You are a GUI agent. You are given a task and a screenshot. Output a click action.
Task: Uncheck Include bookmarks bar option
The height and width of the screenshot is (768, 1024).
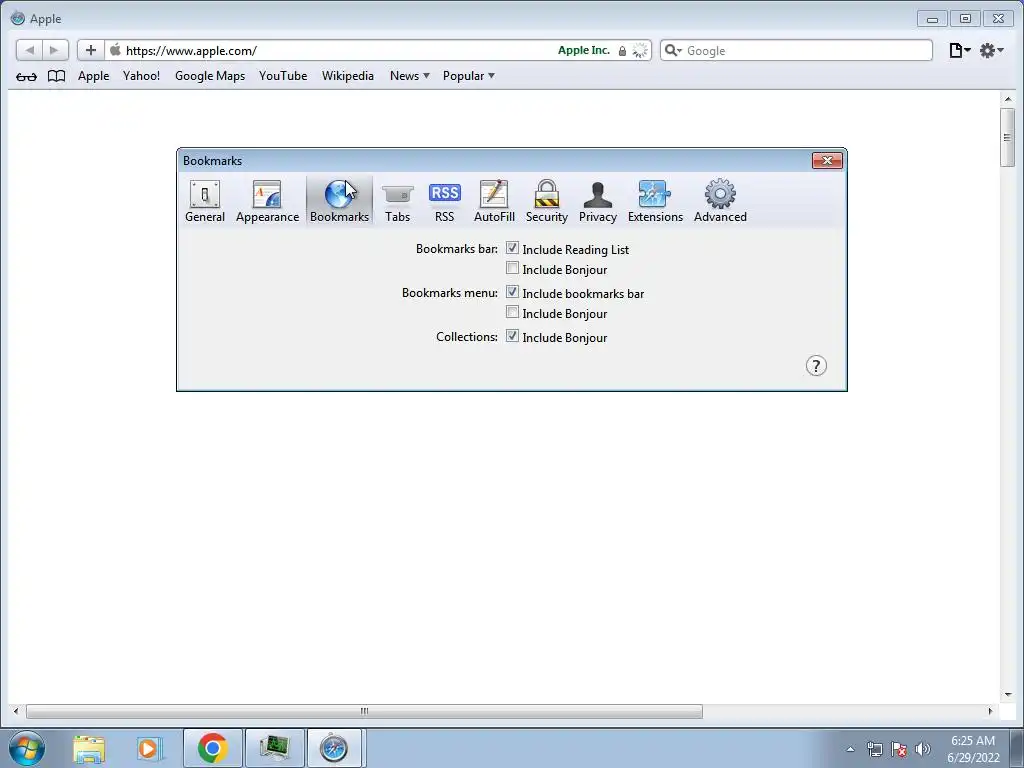513,292
